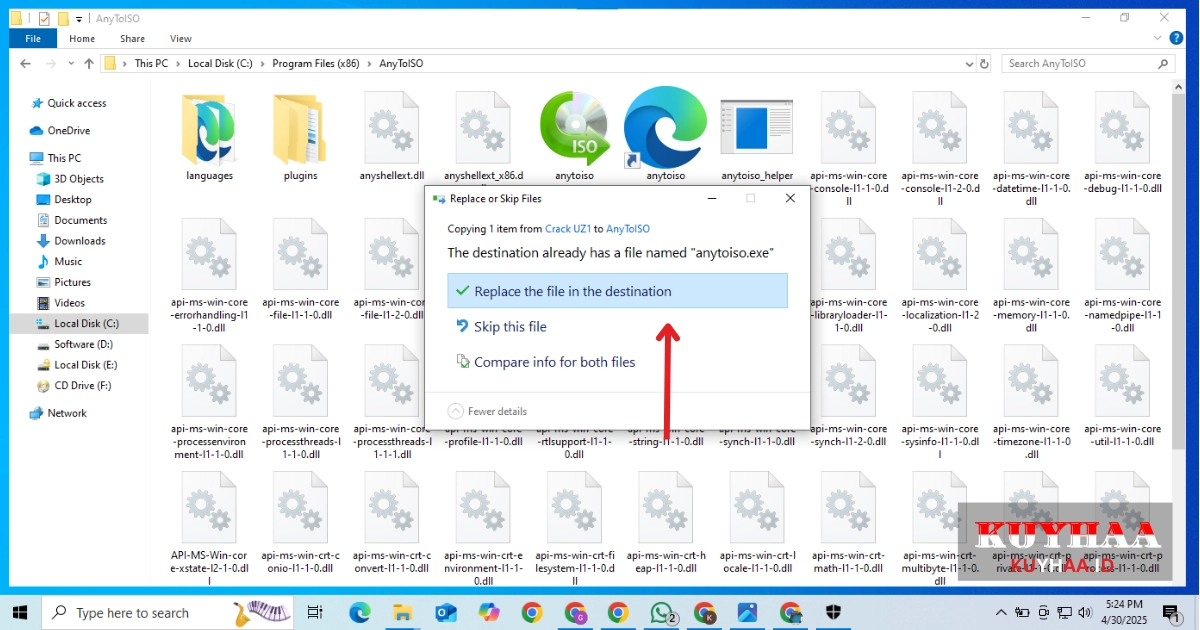Click Skip this file option
This screenshot has height=630, width=1200.
coord(510,327)
